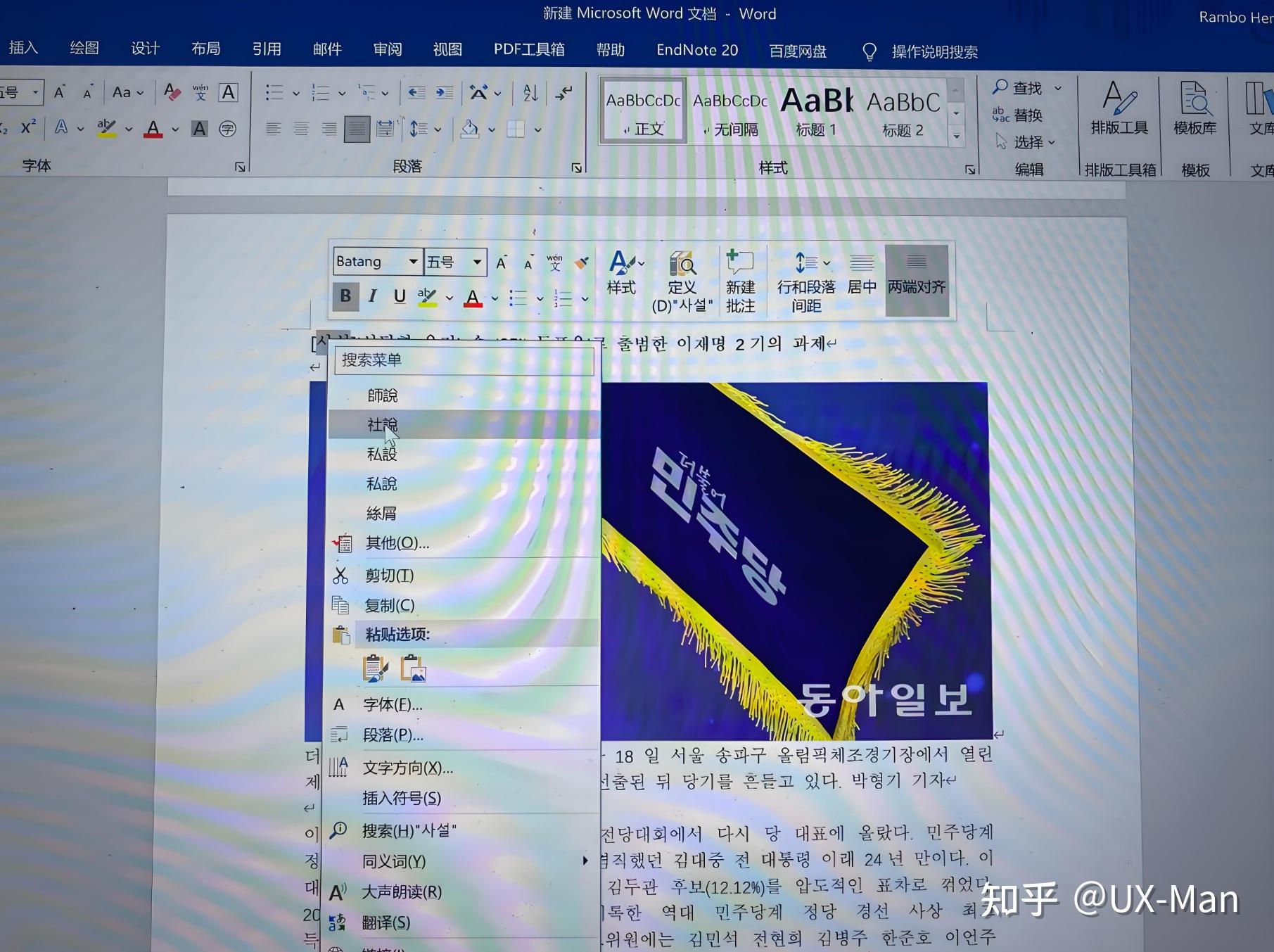1274x952 pixels.
Task: Open the 视图 ribbon tab
Action: tap(447, 49)
